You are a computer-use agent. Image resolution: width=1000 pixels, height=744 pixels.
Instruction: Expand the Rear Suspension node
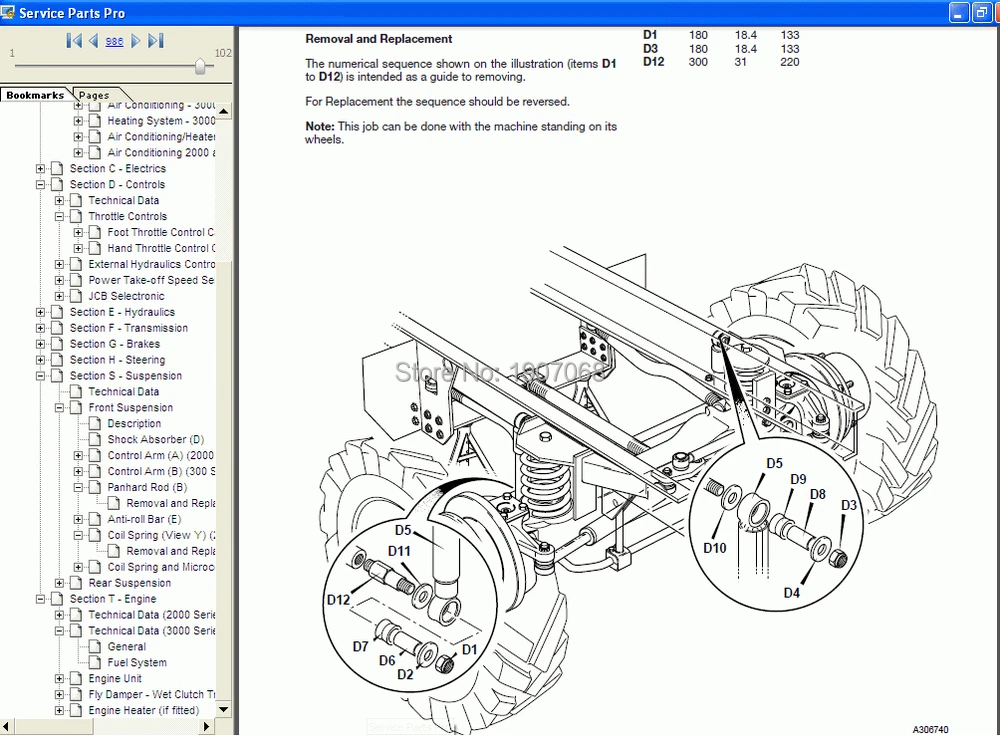[60, 583]
